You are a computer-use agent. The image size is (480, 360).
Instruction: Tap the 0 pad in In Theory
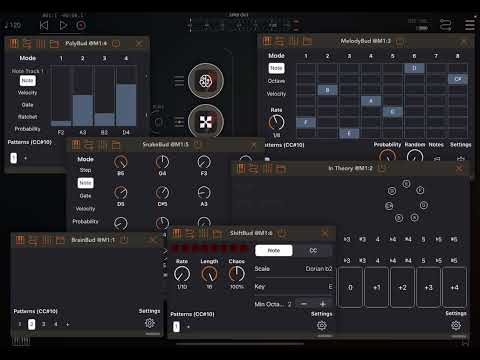pos(350,287)
